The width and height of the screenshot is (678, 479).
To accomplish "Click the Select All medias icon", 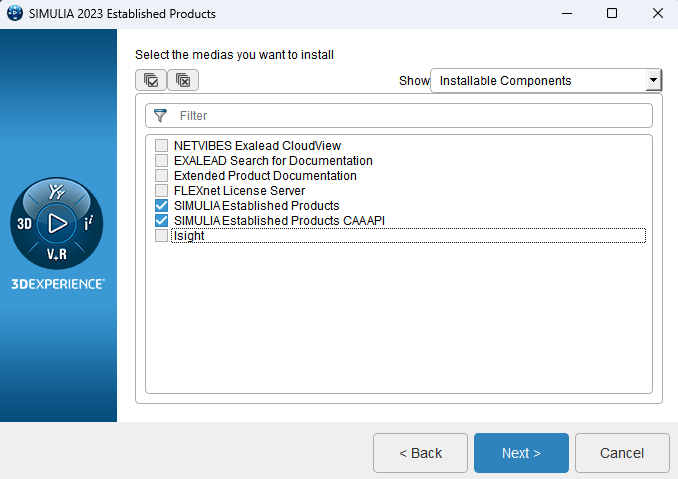I will pyautogui.click(x=151, y=80).
